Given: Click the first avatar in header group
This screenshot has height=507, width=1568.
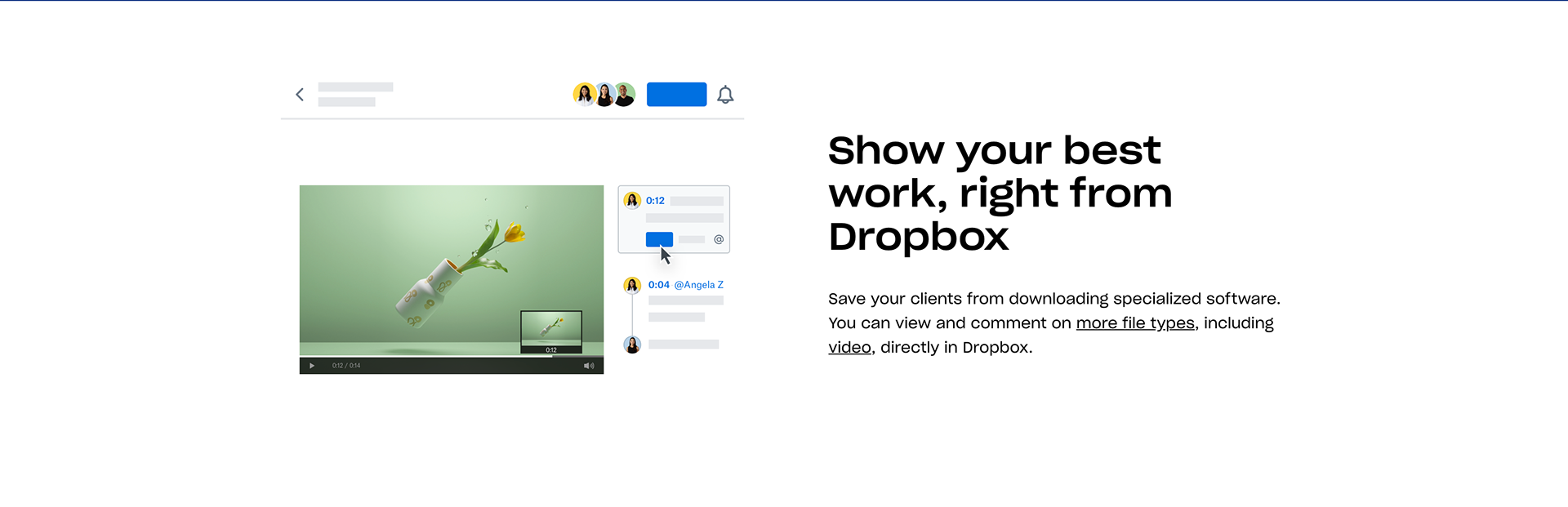Looking at the screenshot, I should pos(584,95).
